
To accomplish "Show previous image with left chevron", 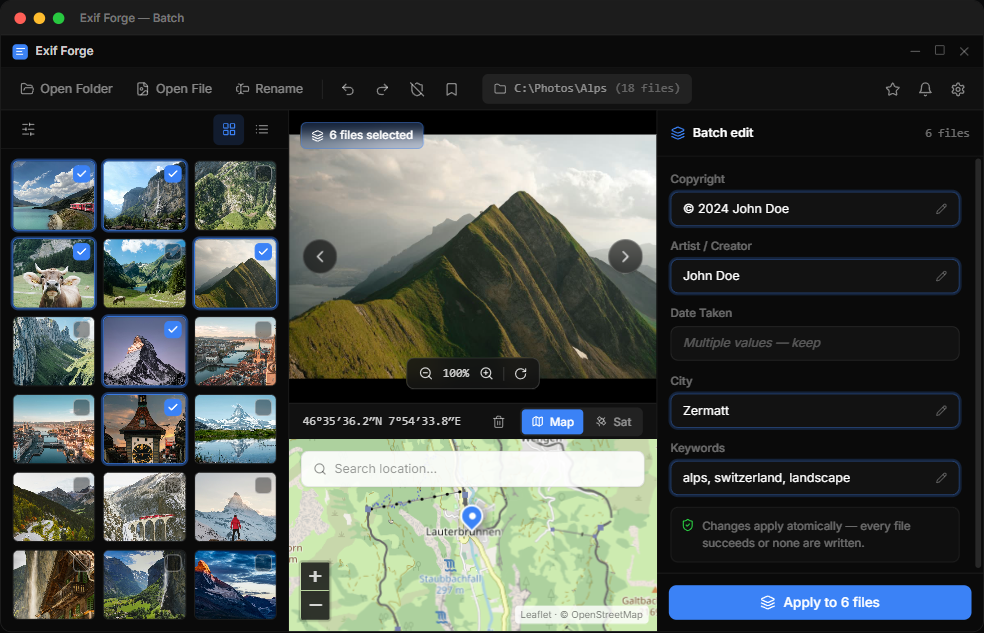I will point(320,256).
